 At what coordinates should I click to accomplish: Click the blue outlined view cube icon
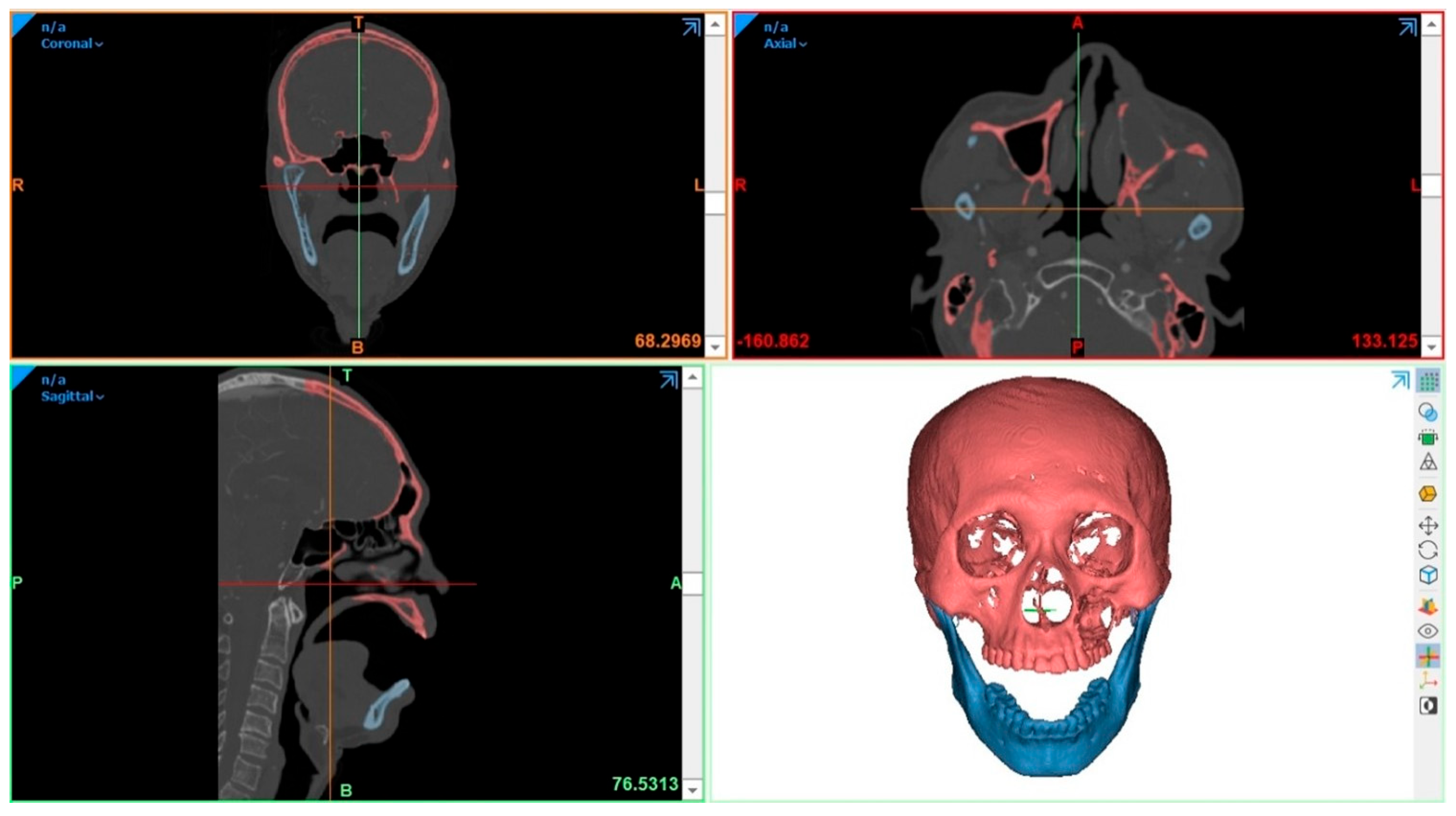point(1428,575)
